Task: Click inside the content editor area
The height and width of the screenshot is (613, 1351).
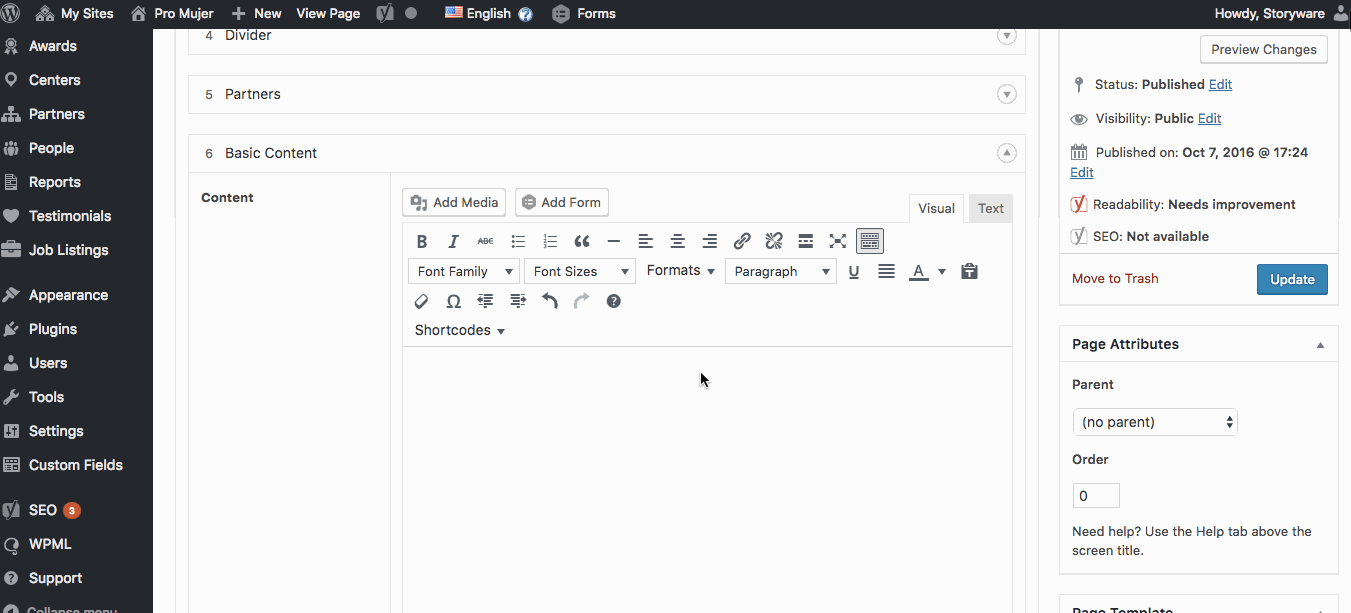Action: pyautogui.click(x=707, y=480)
